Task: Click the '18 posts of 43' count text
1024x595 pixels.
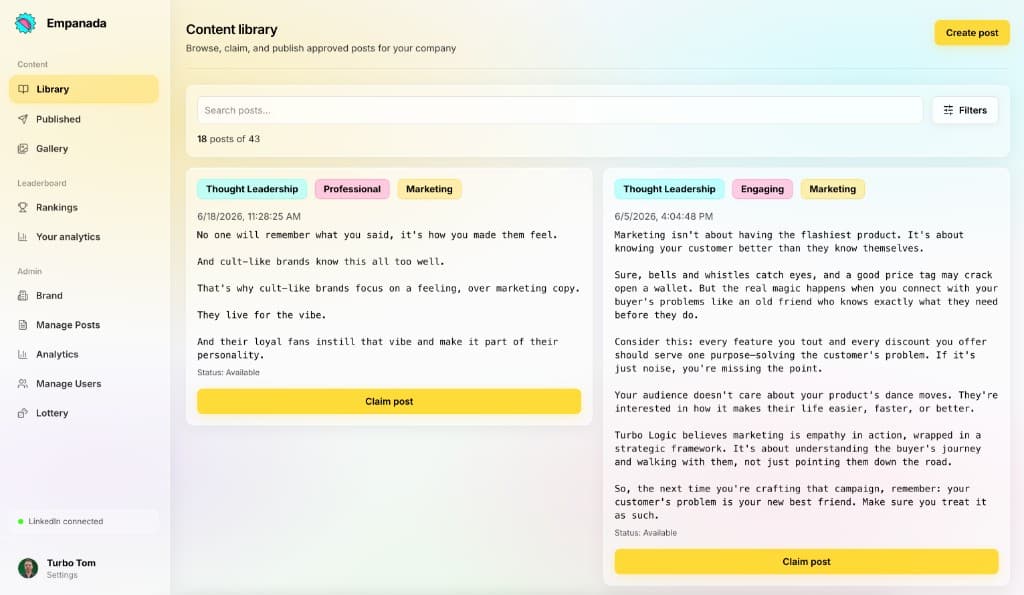Action: pos(229,138)
